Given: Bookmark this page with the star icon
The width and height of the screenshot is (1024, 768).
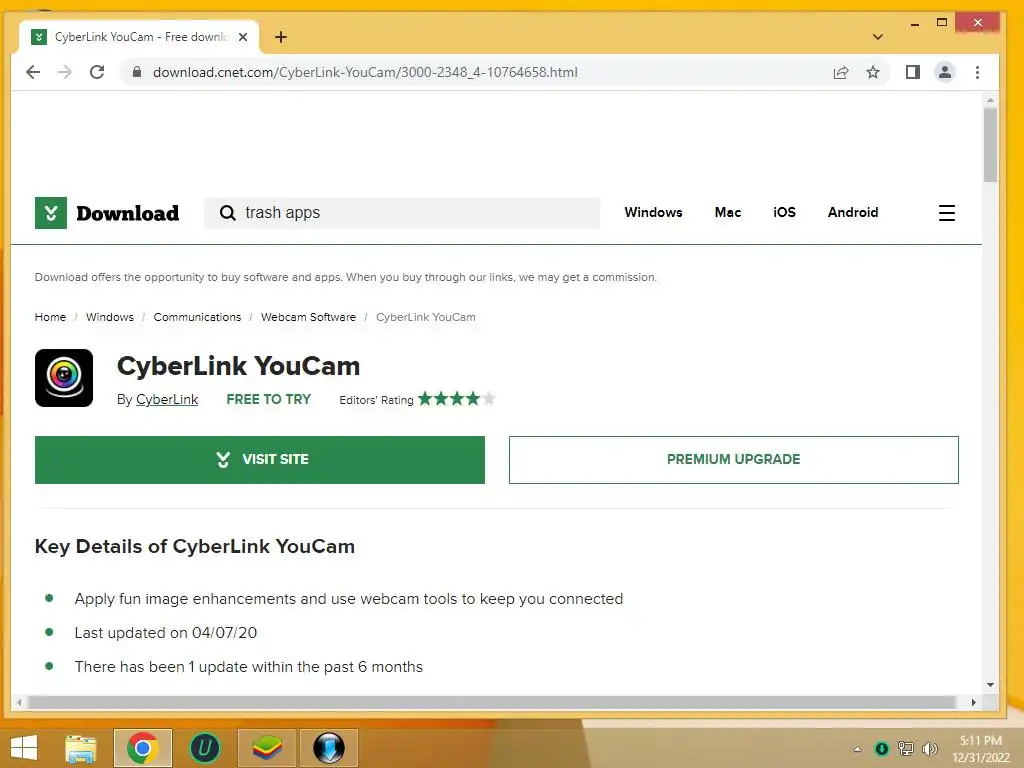Looking at the screenshot, I should click(872, 72).
